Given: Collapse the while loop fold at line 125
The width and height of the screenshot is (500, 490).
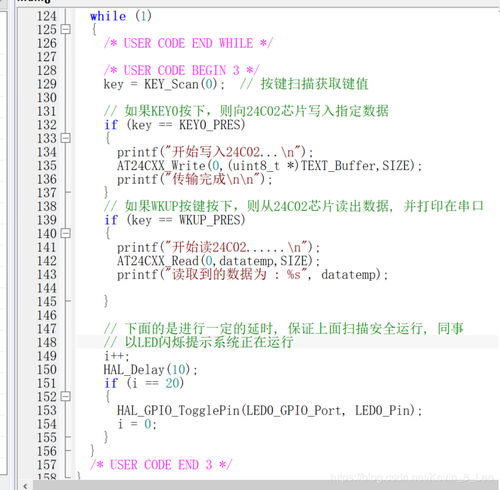Looking at the screenshot, I should (66, 29).
